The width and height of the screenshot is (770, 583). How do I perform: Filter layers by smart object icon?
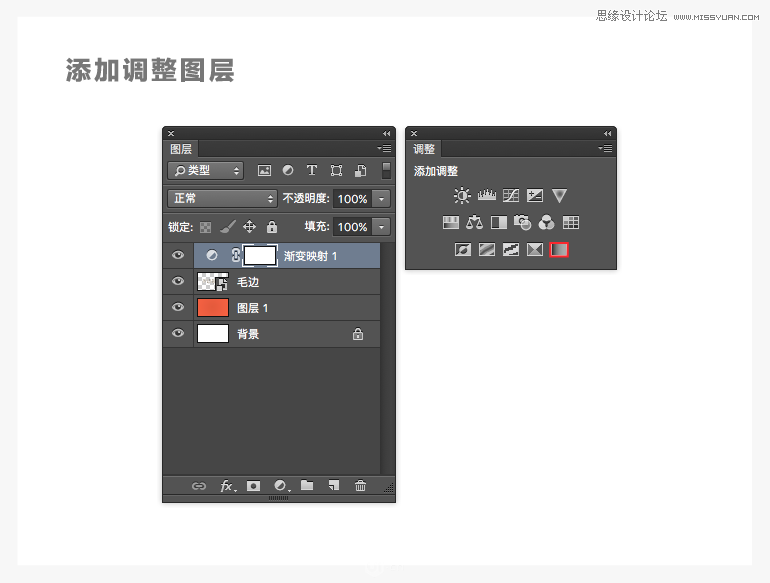point(360,170)
